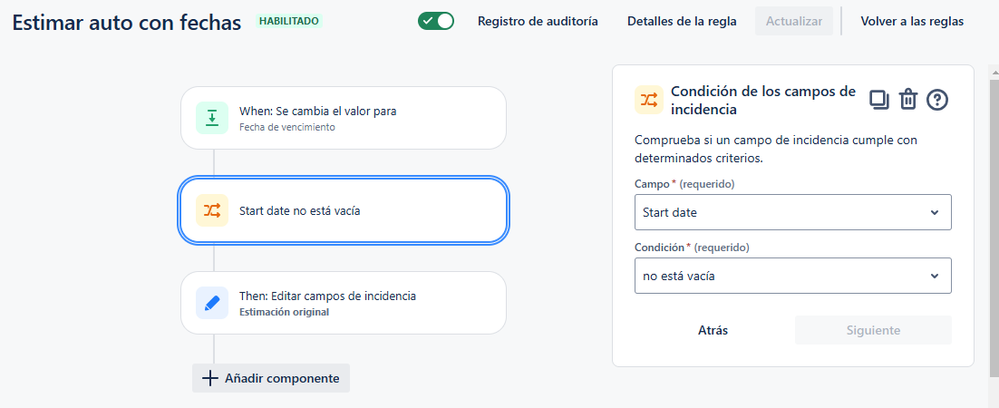Open Detalles de la regla
999x408 pixels.
click(682, 21)
